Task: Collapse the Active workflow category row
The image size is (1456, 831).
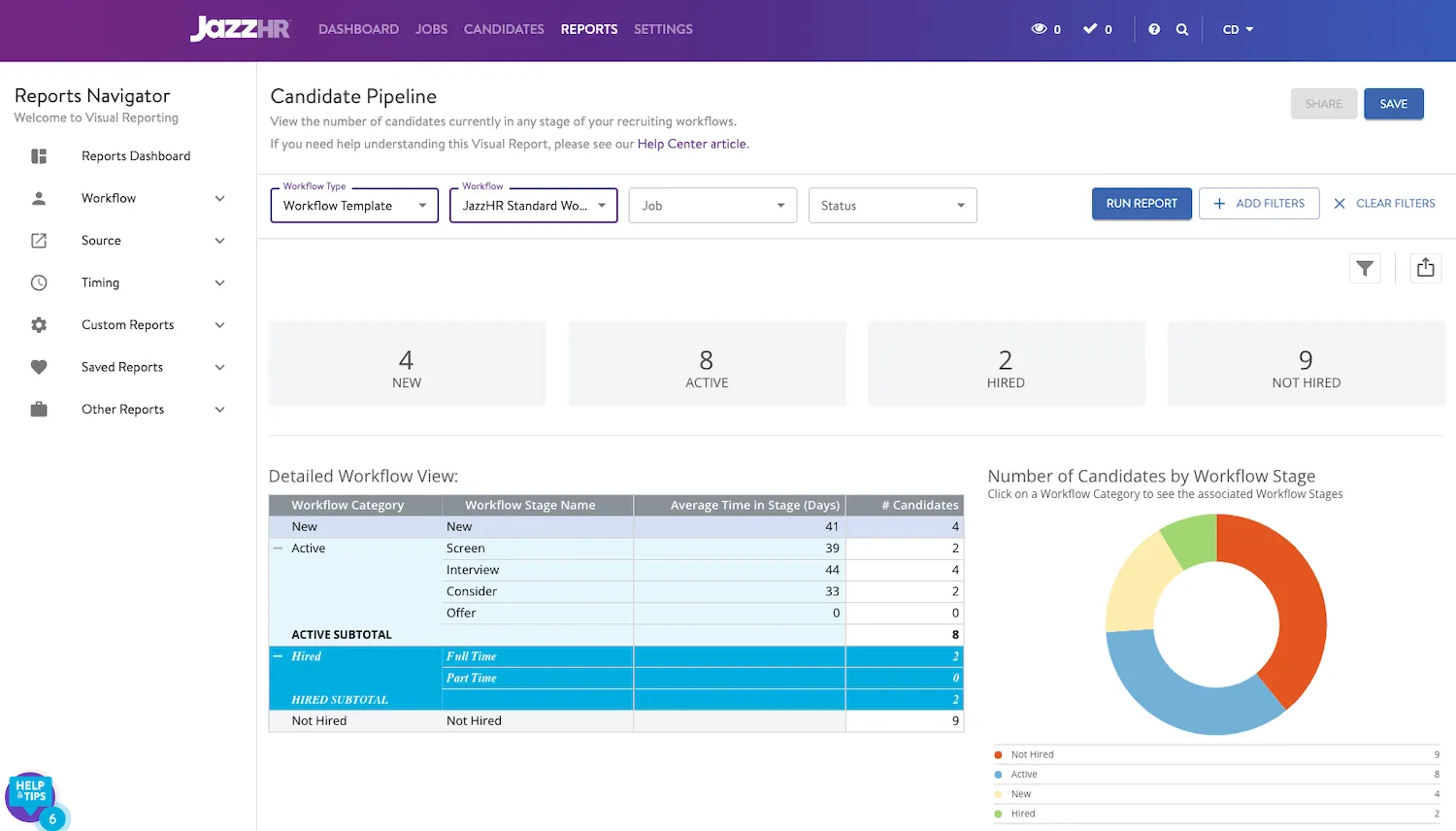Action: click(x=279, y=548)
